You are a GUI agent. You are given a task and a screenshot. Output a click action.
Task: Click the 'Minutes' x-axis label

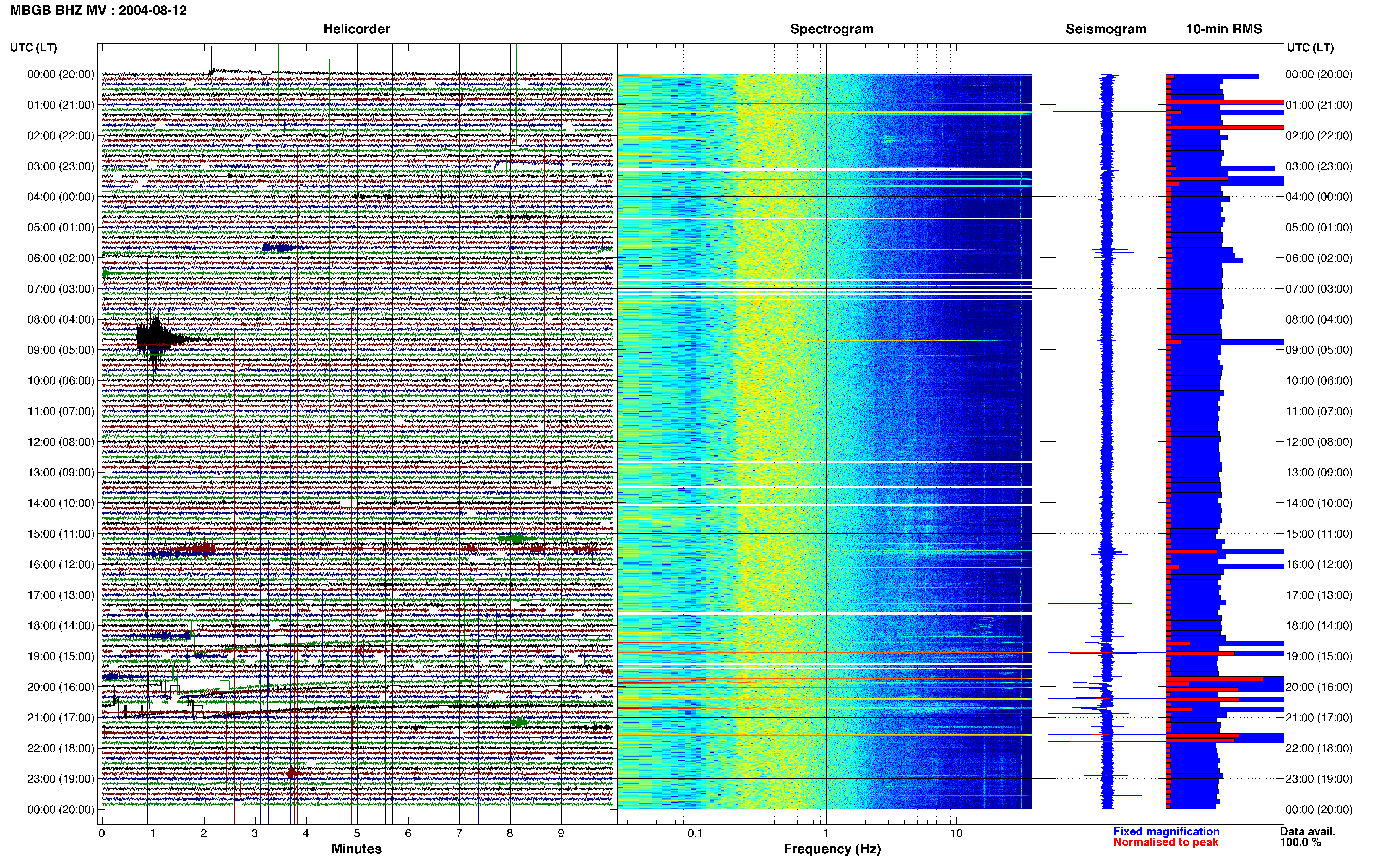pos(356,848)
